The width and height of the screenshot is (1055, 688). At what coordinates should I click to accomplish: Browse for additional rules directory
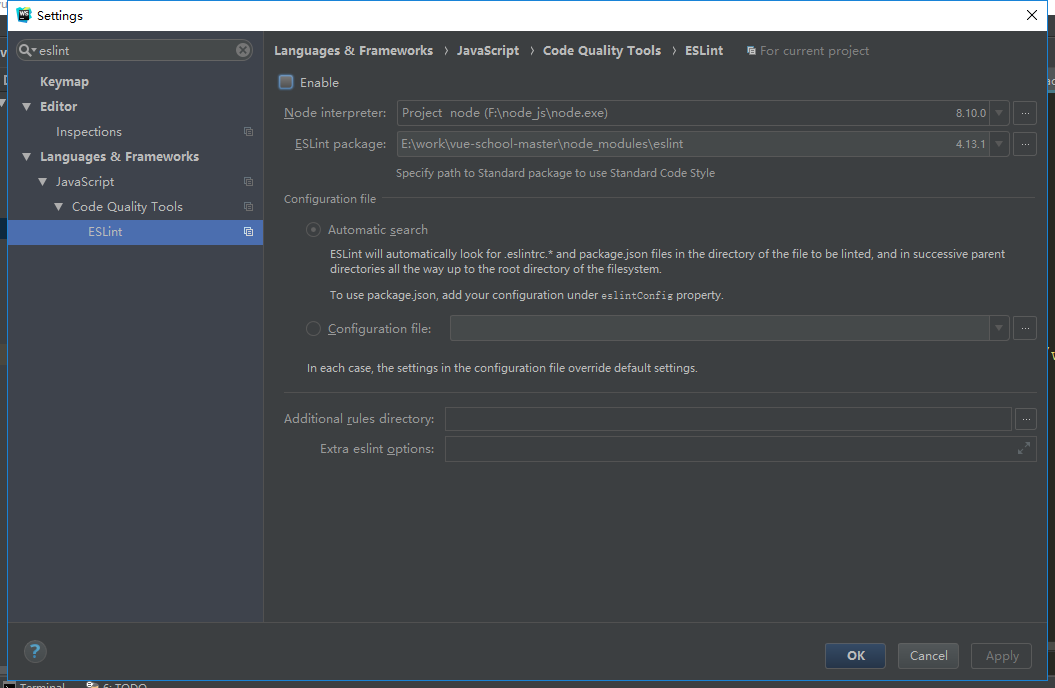(x=1025, y=419)
